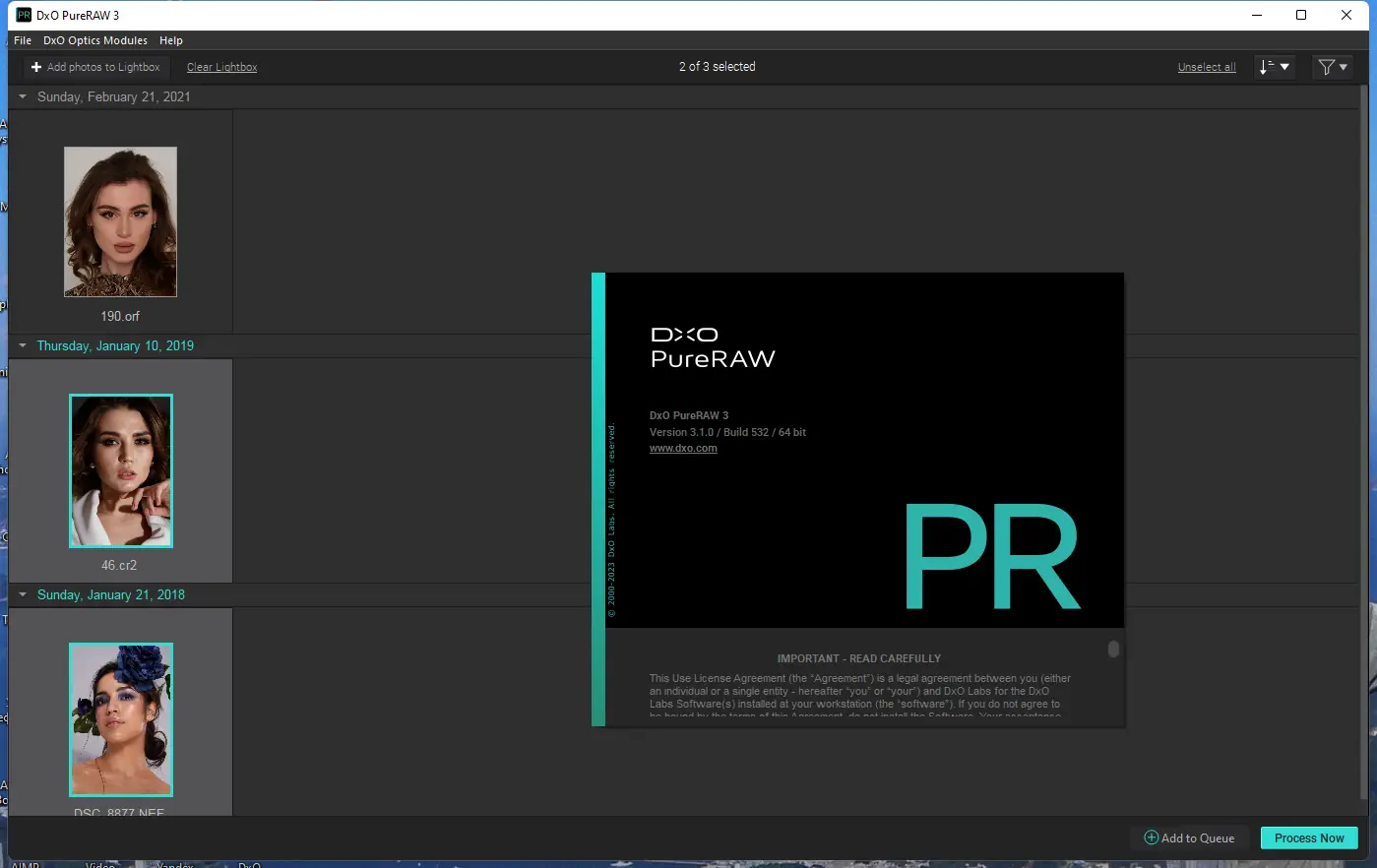Viewport: 1377px width, 868px height.
Task: Click the "2 of 3 selected" status text
Action: (717, 67)
